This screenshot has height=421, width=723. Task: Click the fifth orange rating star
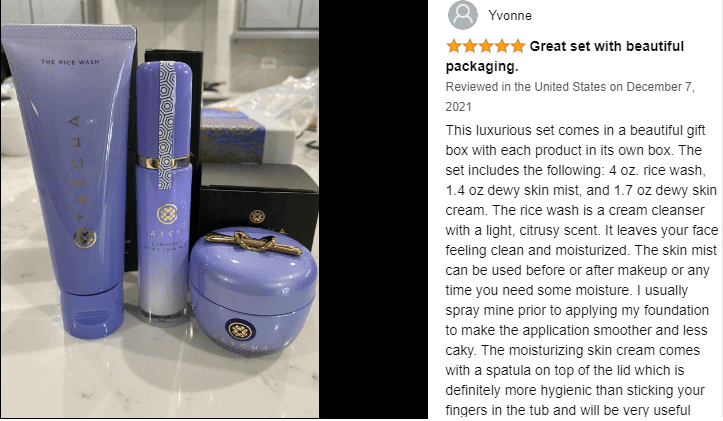pyautogui.click(x=518, y=46)
